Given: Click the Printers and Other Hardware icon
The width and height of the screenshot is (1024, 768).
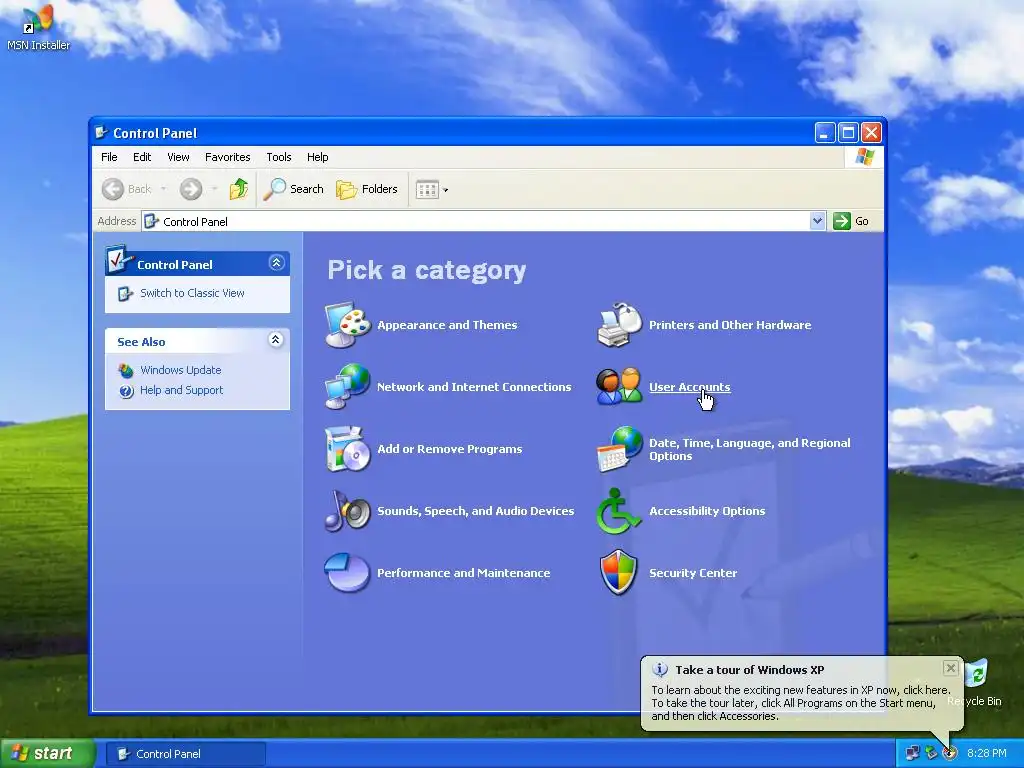Looking at the screenshot, I should tap(619, 325).
